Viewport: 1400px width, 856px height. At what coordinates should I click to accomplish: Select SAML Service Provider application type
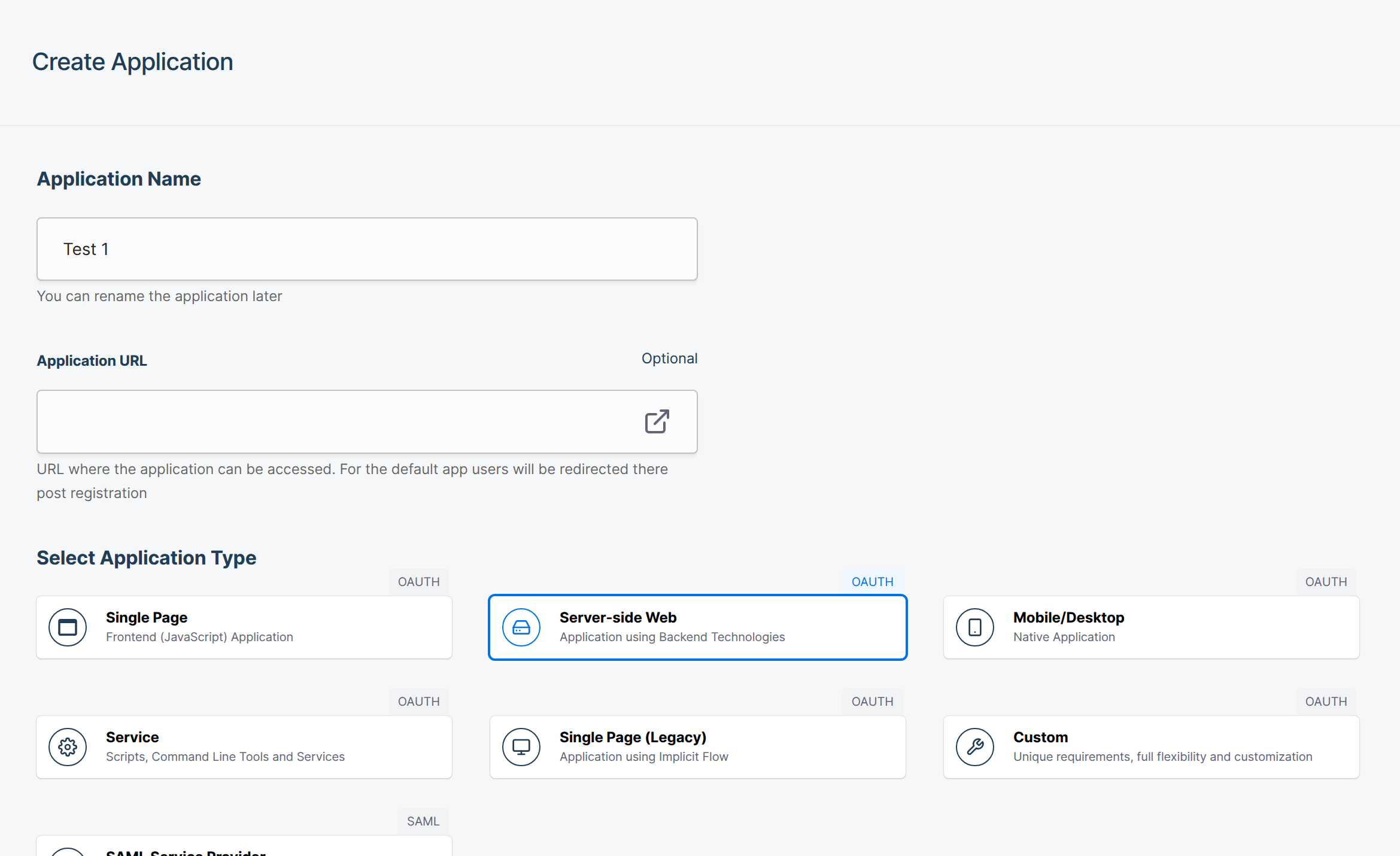[x=244, y=848]
